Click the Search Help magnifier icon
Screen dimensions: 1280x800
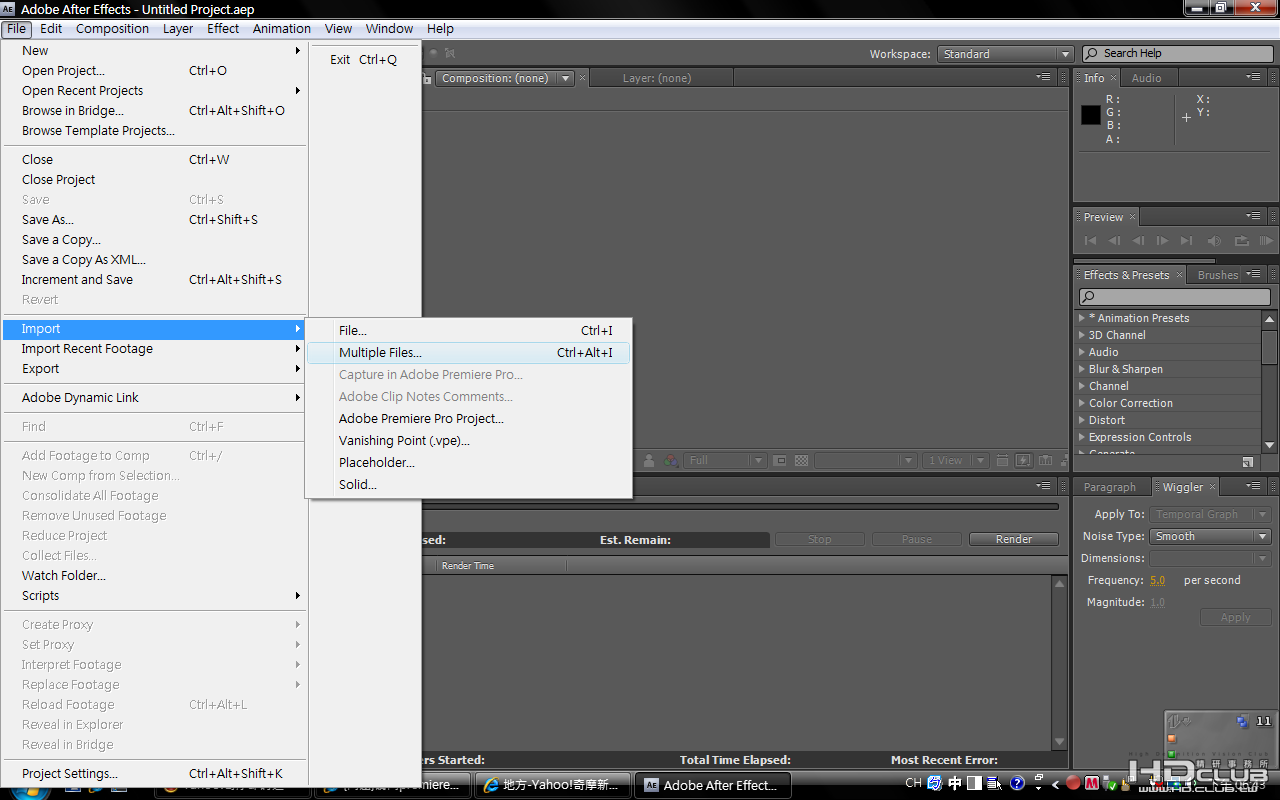pos(1092,54)
